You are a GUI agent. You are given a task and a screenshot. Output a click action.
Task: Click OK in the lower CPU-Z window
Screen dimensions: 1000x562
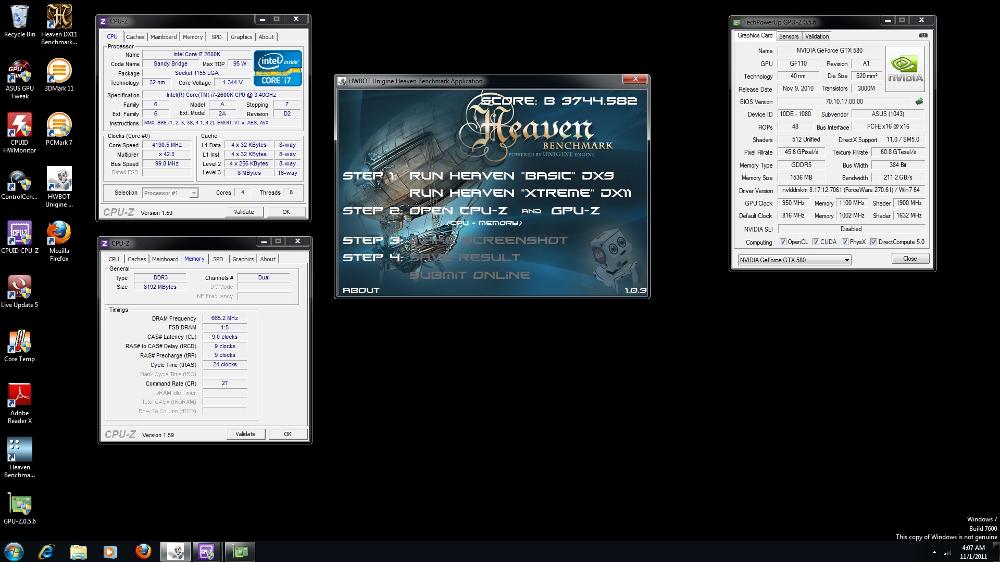(288, 434)
